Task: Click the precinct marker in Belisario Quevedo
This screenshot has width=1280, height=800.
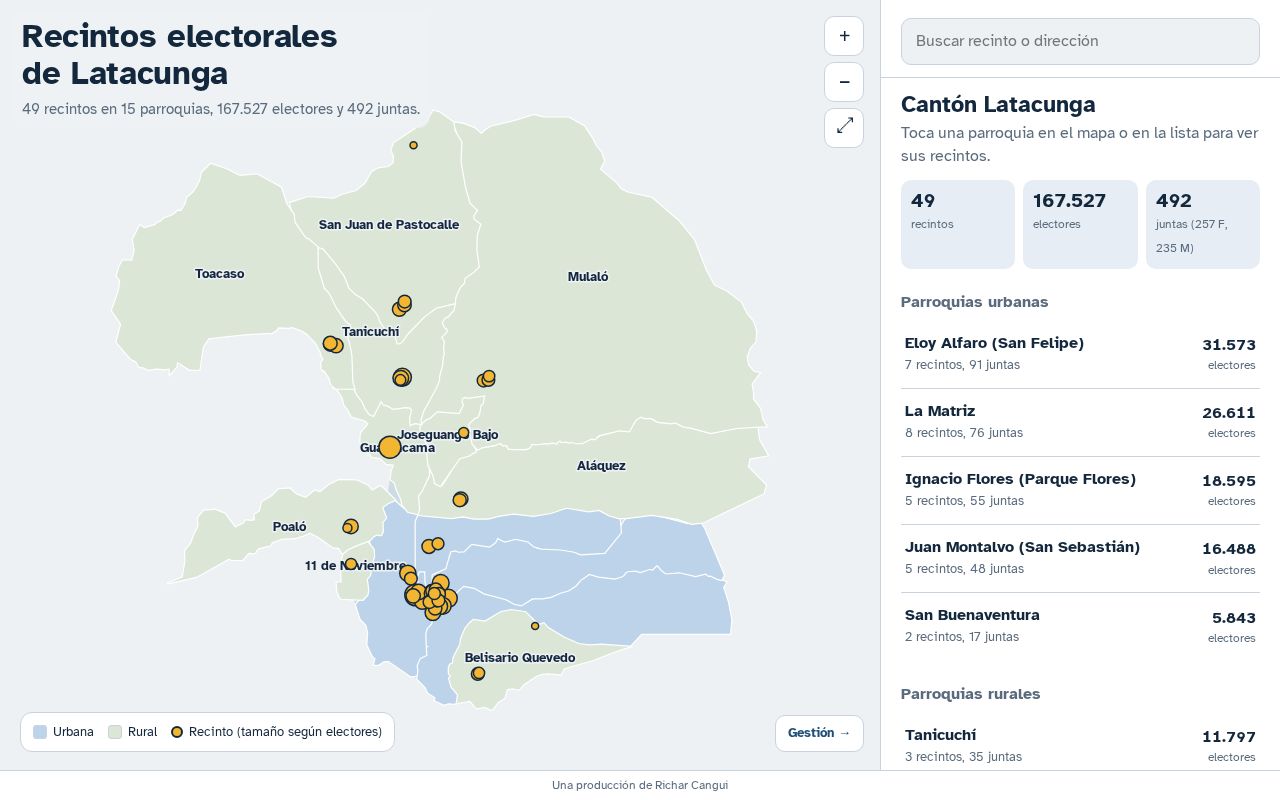Action: pos(478,673)
